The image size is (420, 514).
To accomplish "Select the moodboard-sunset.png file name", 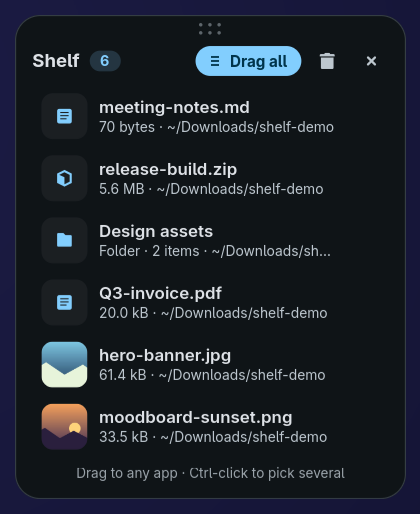I will (196, 417).
